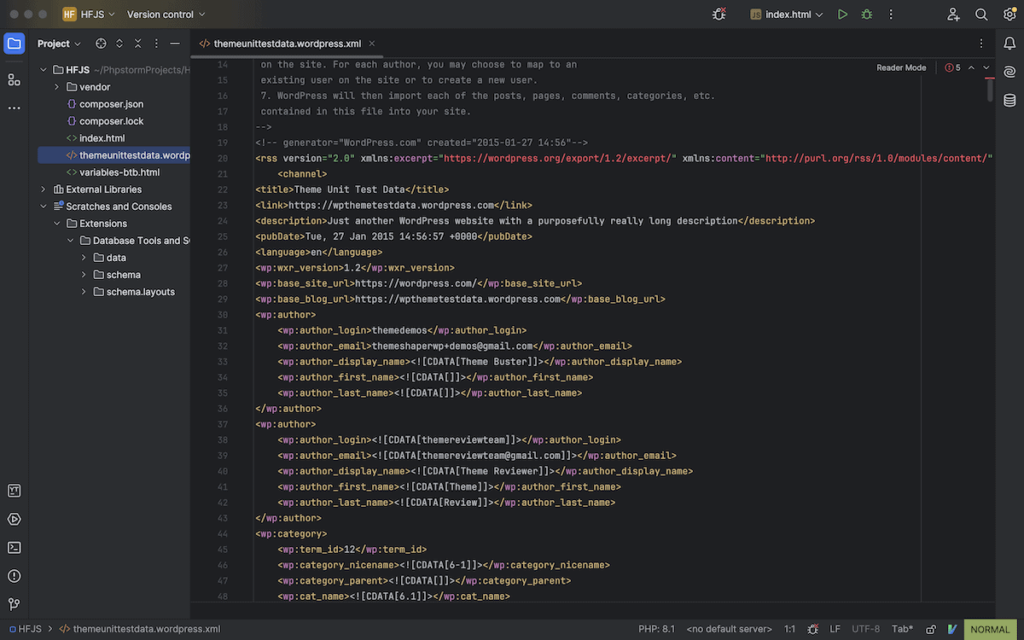Viewport: 1024px width, 640px height.
Task: Open the Project view selector menu
Action: tap(59, 44)
